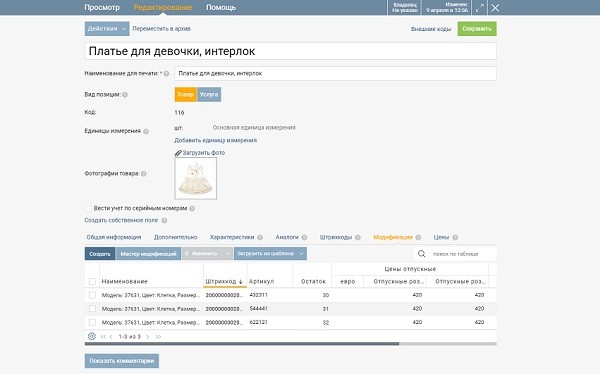Image resolution: width=600 pixels, height=374 pixels.
Task: Click the paperclip Загрузить фото icon
Action: 178,153
